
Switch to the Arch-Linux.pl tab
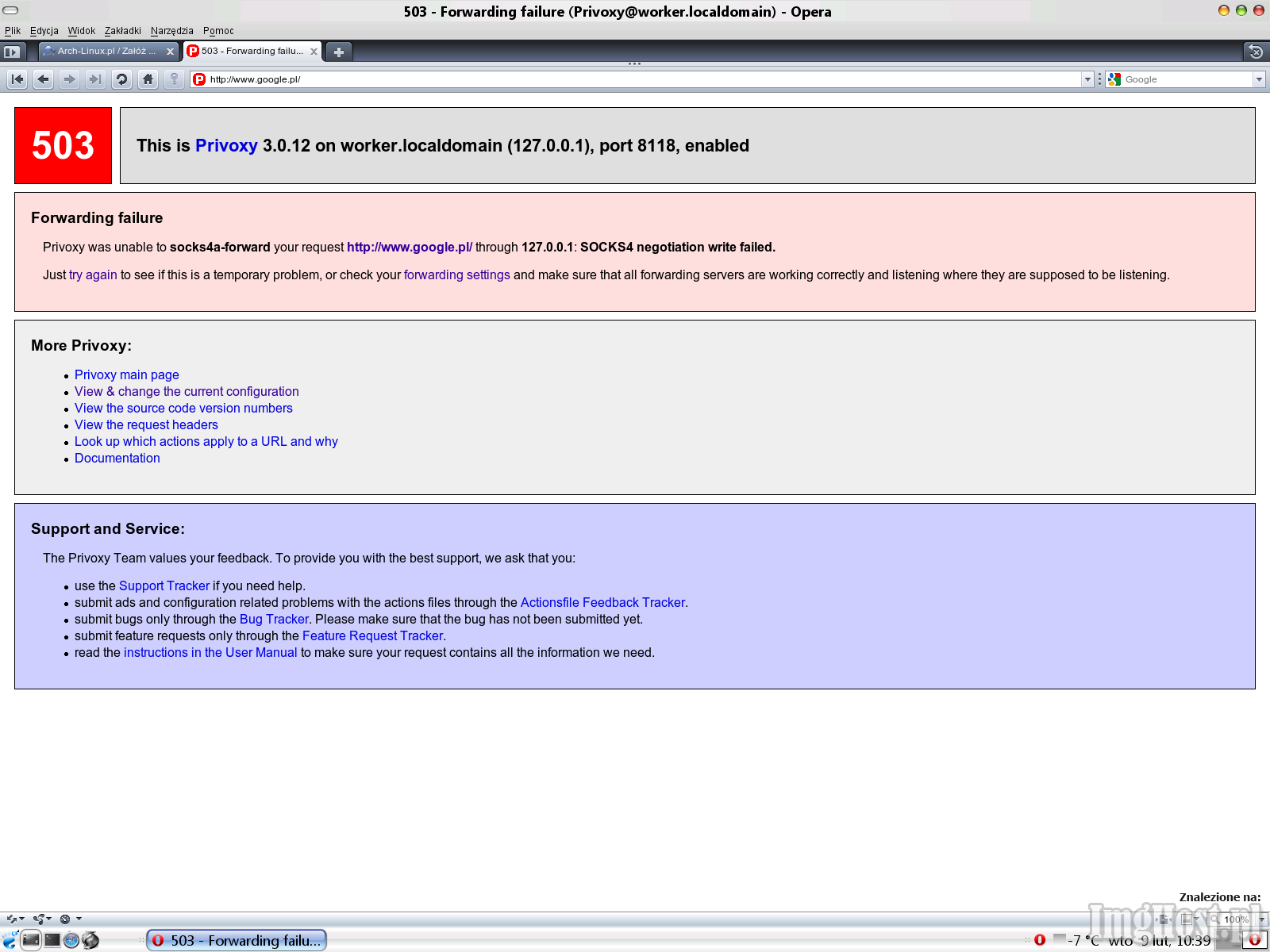point(110,52)
